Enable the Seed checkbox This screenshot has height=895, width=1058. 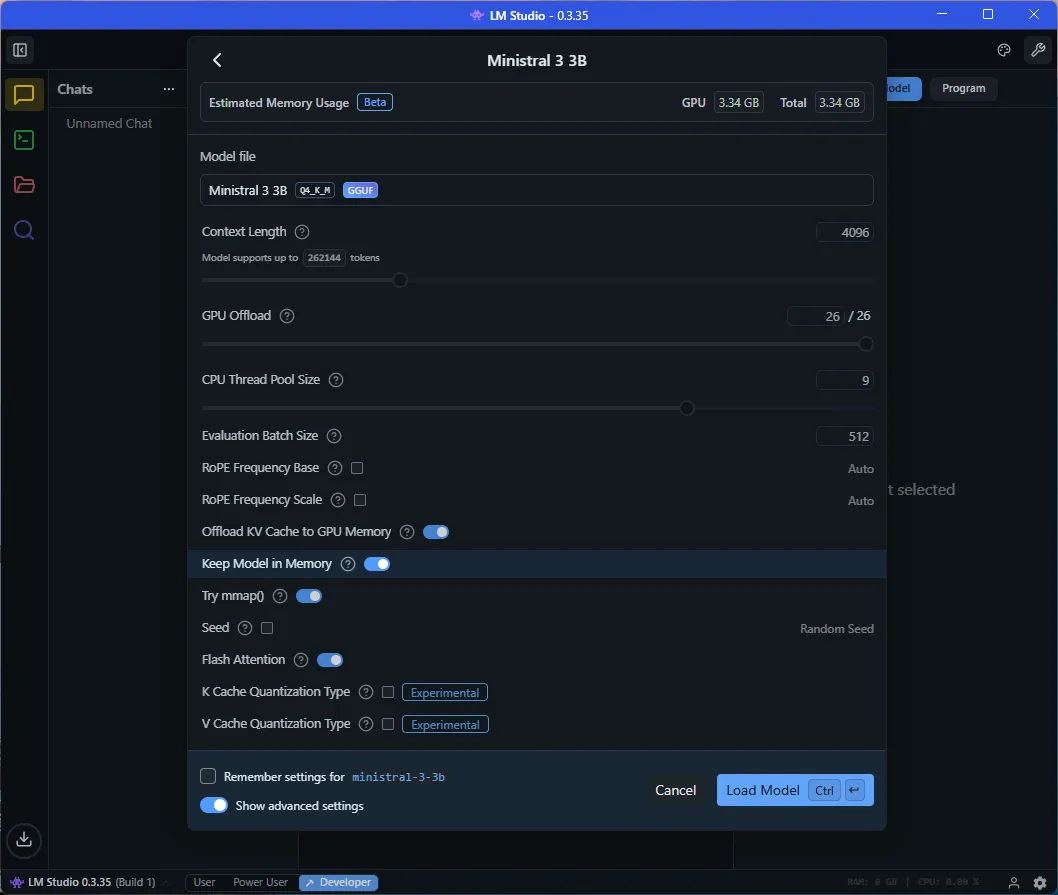(267, 627)
